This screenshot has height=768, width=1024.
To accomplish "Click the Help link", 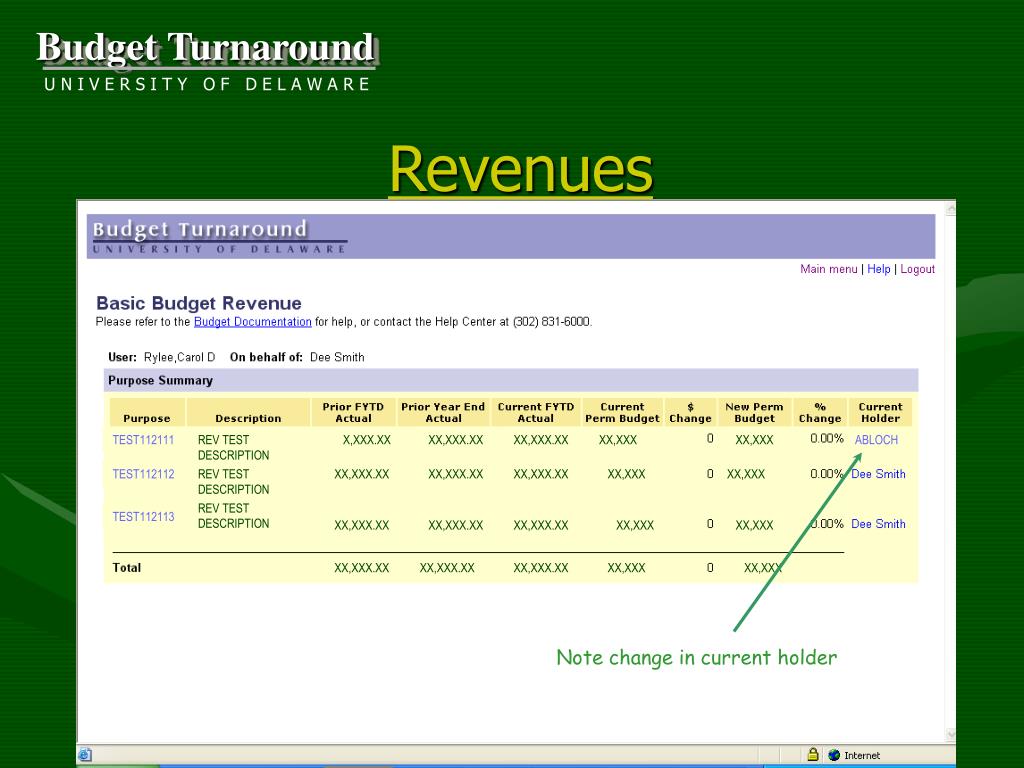I will tap(878, 269).
